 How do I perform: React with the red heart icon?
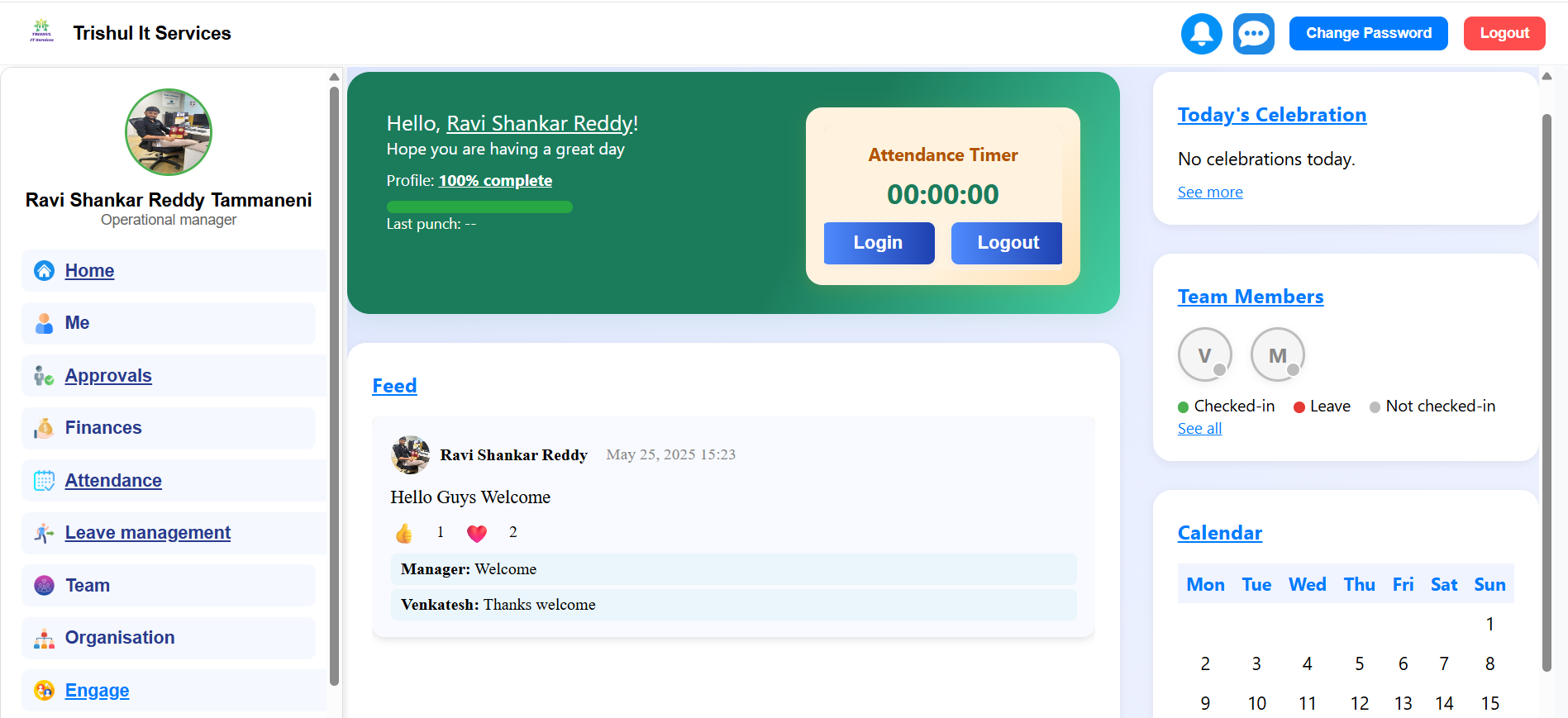(x=477, y=534)
